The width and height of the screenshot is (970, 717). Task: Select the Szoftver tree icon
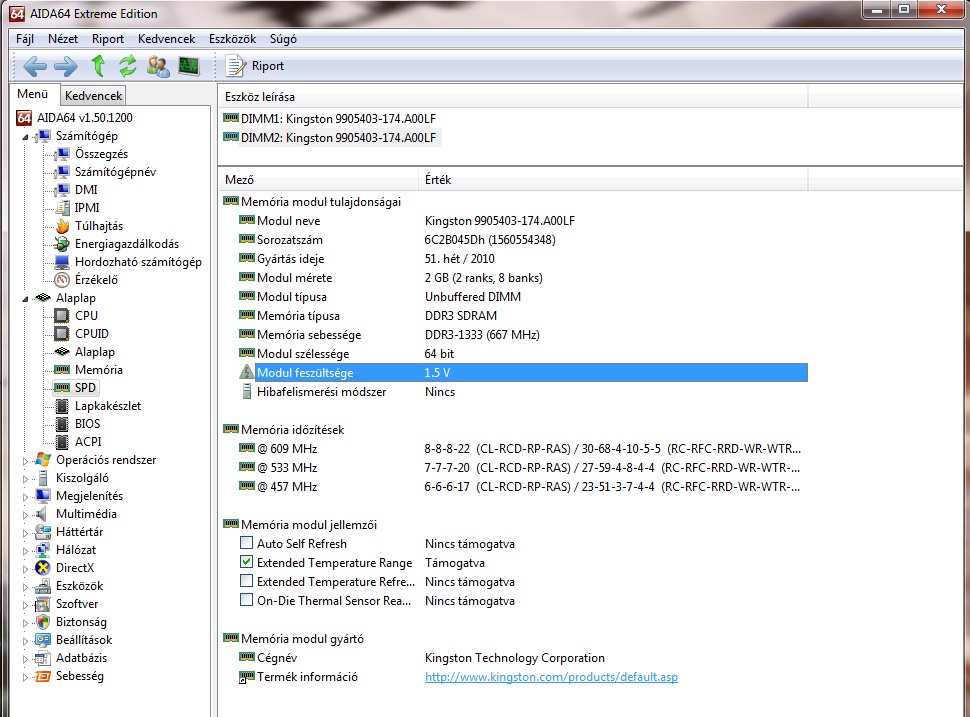click(x=43, y=604)
